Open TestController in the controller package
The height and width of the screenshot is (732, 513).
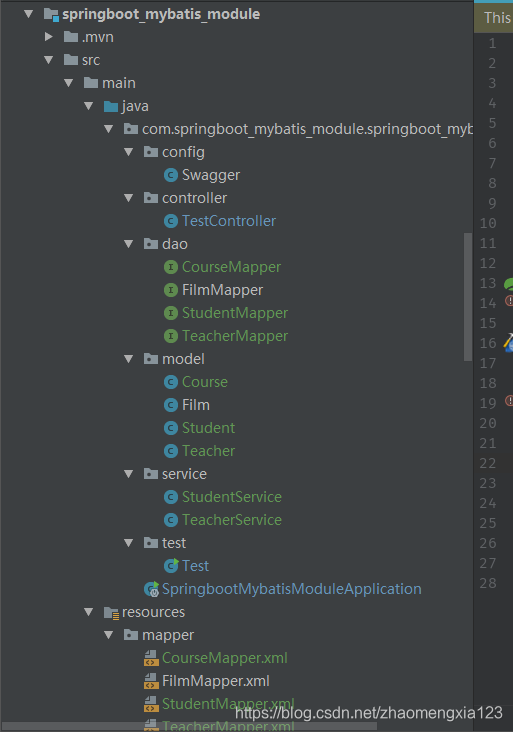(x=229, y=221)
